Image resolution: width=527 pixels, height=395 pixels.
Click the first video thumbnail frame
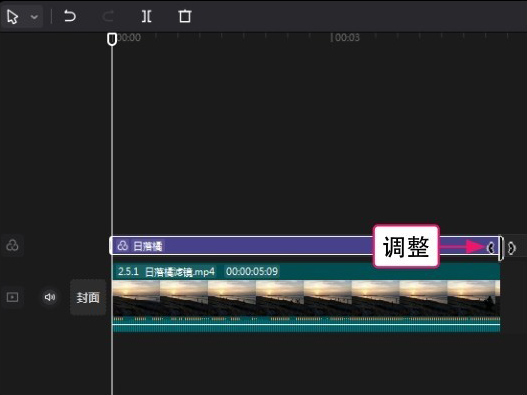click(136, 298)
